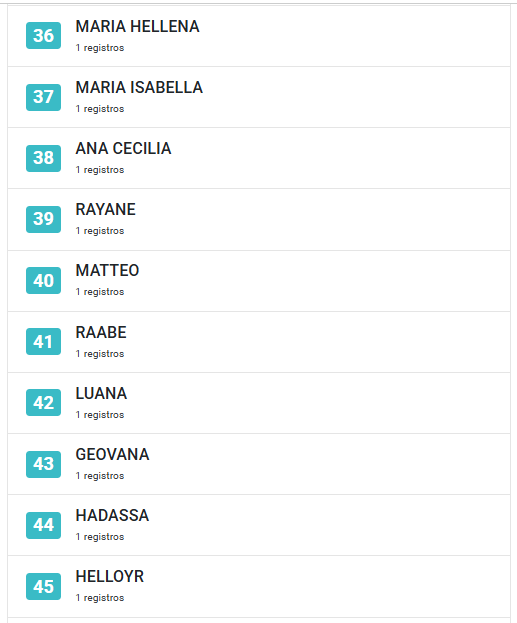Click the number 38 rank badge
Screen dimensions: 517x623
[43, 158]
